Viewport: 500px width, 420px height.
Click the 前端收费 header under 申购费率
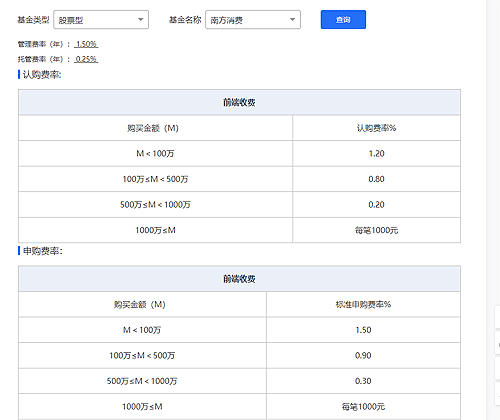[x=239, y=279]
